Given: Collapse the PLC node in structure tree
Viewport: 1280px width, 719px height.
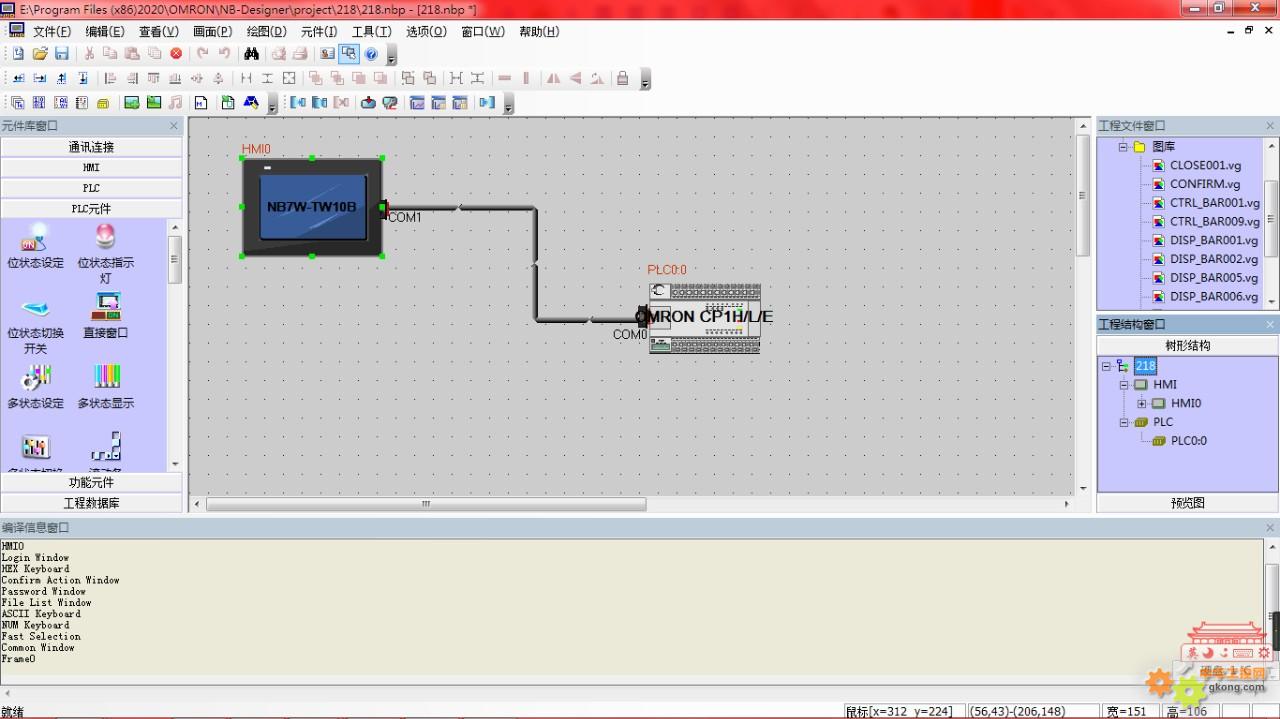Looking at the screenshot, I should tap(1123, 422).
